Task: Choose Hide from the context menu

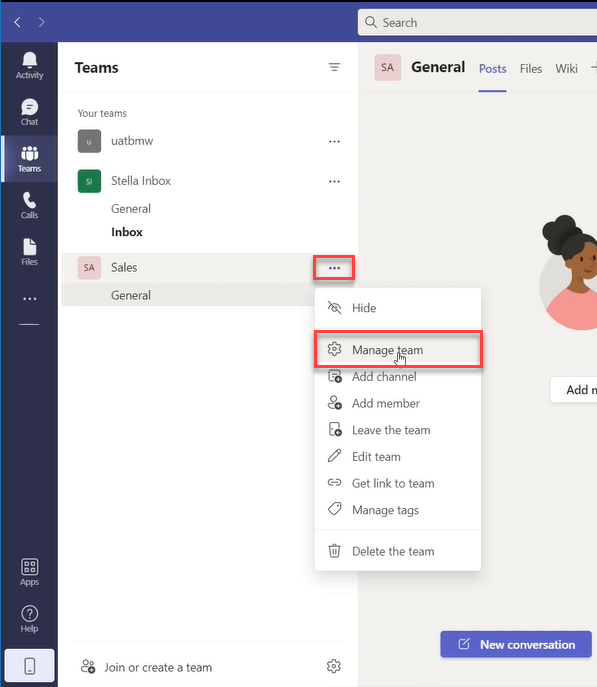Action: 398,308
